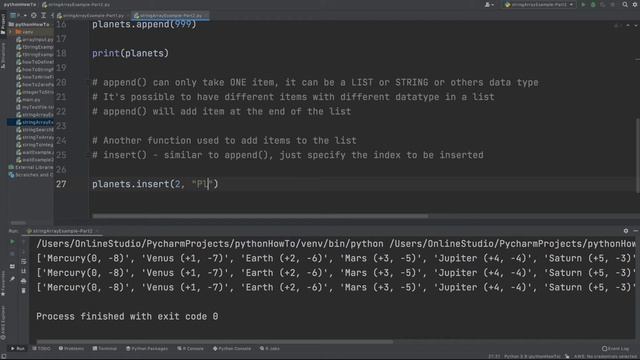Screen dimensions: 640x360
Task: Select External Libraries node
Action: coord(31,167)
